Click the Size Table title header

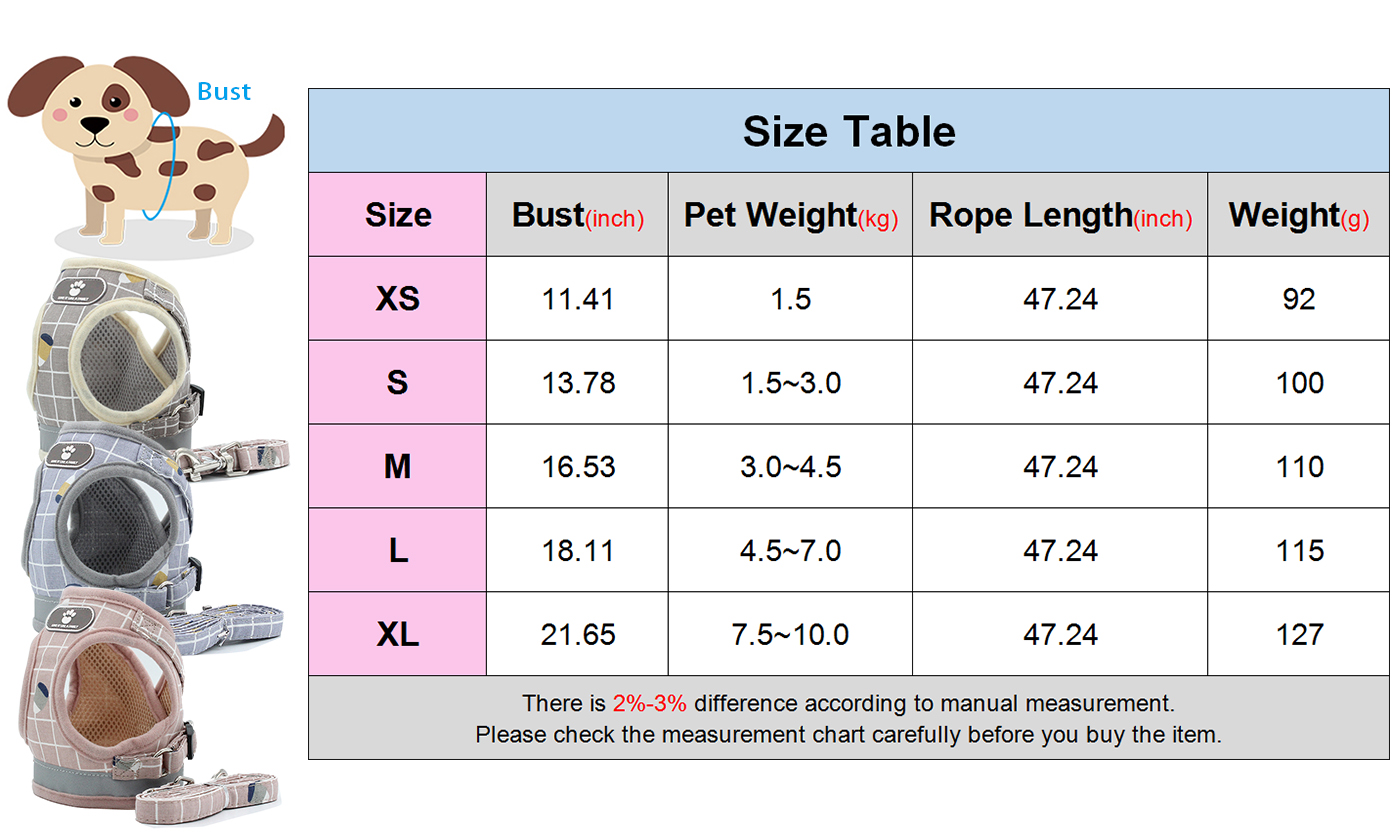[x=848, y=131]
